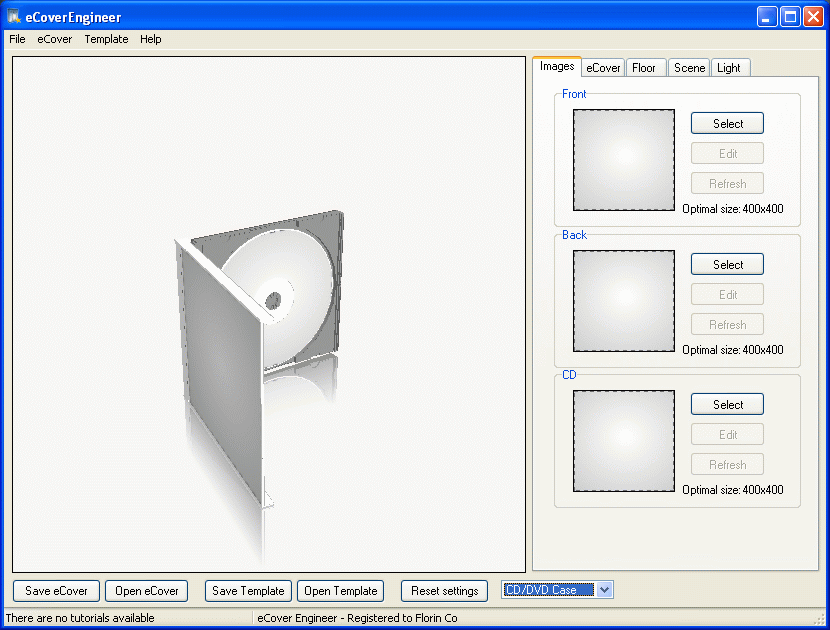Select an image for the CD
Image resolution: width=830 pixels, height=630 pixels.
coord(727,404)
